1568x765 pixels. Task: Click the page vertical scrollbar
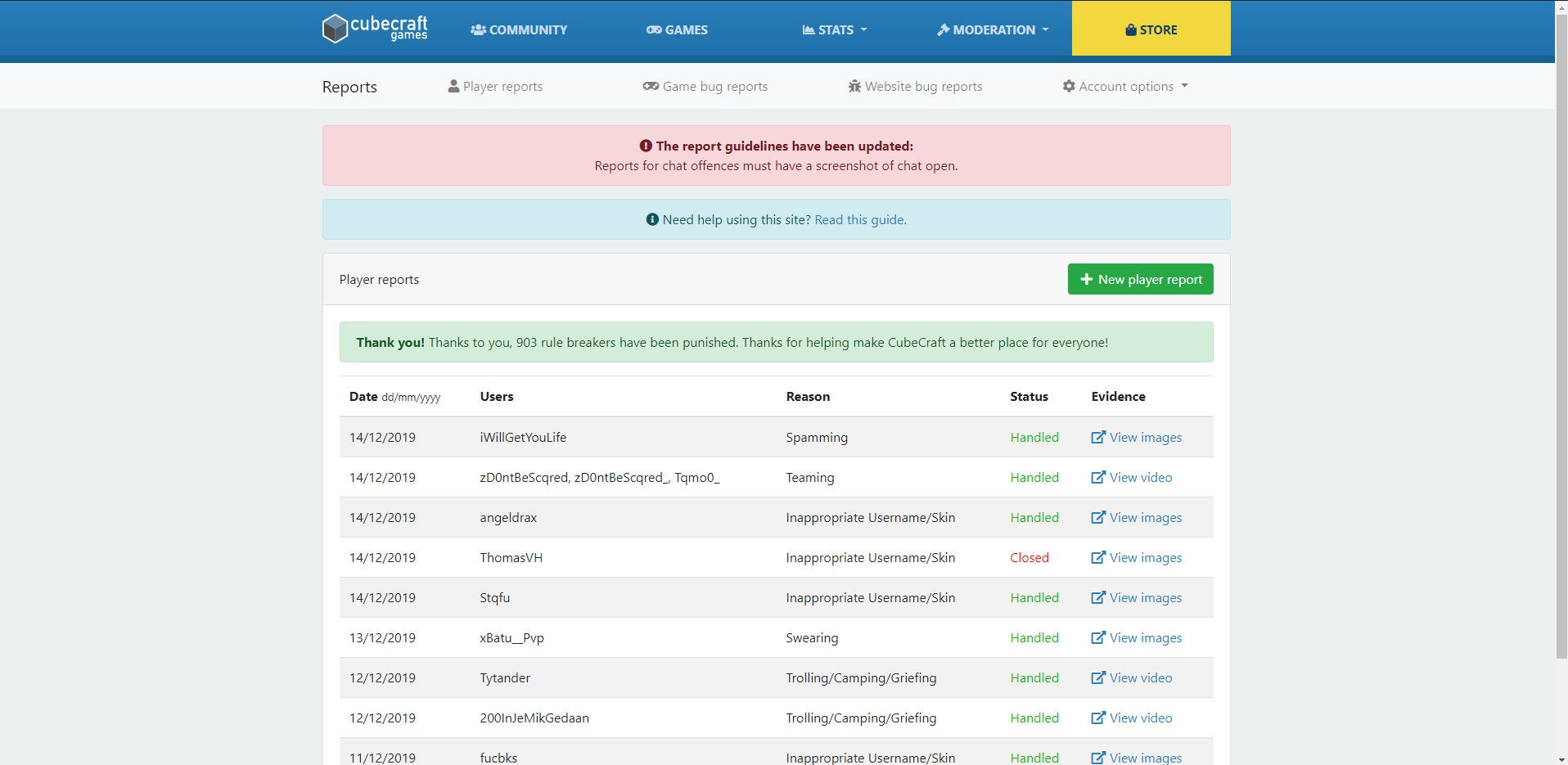1561,335
